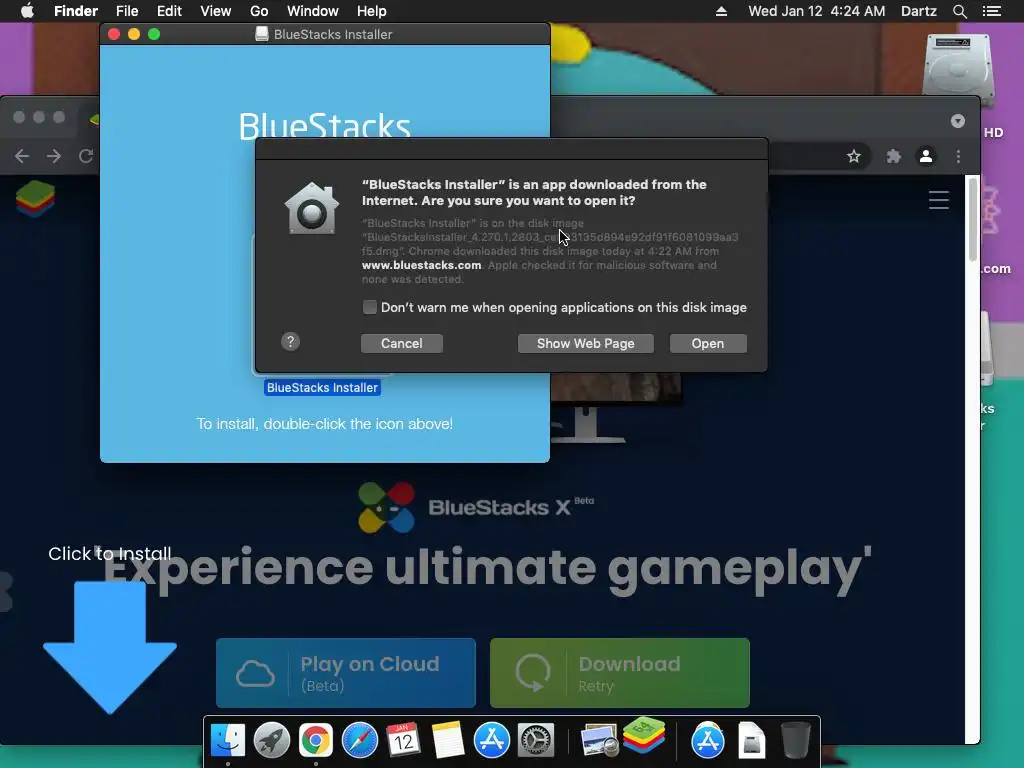Open the Apple menu

27,11
